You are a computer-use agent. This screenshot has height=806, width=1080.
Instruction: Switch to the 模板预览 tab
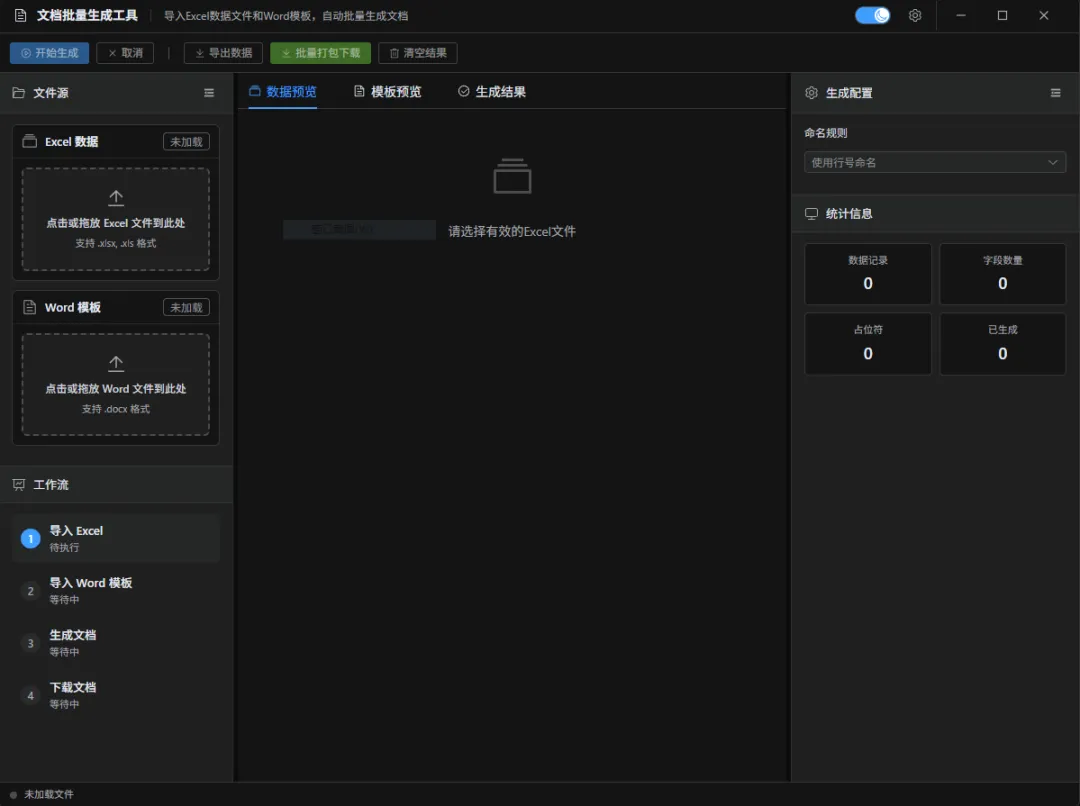[387, 92]
